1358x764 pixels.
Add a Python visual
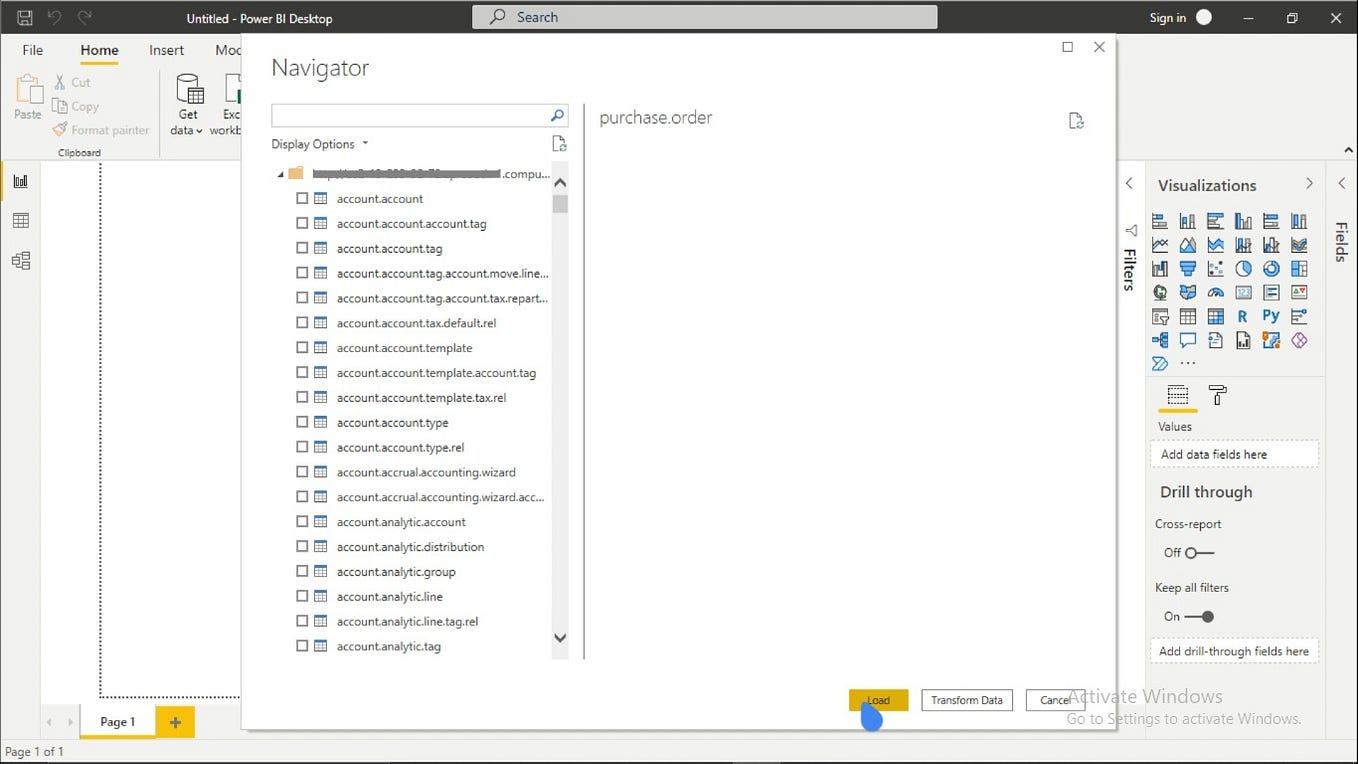click(x=1270, y=315)
